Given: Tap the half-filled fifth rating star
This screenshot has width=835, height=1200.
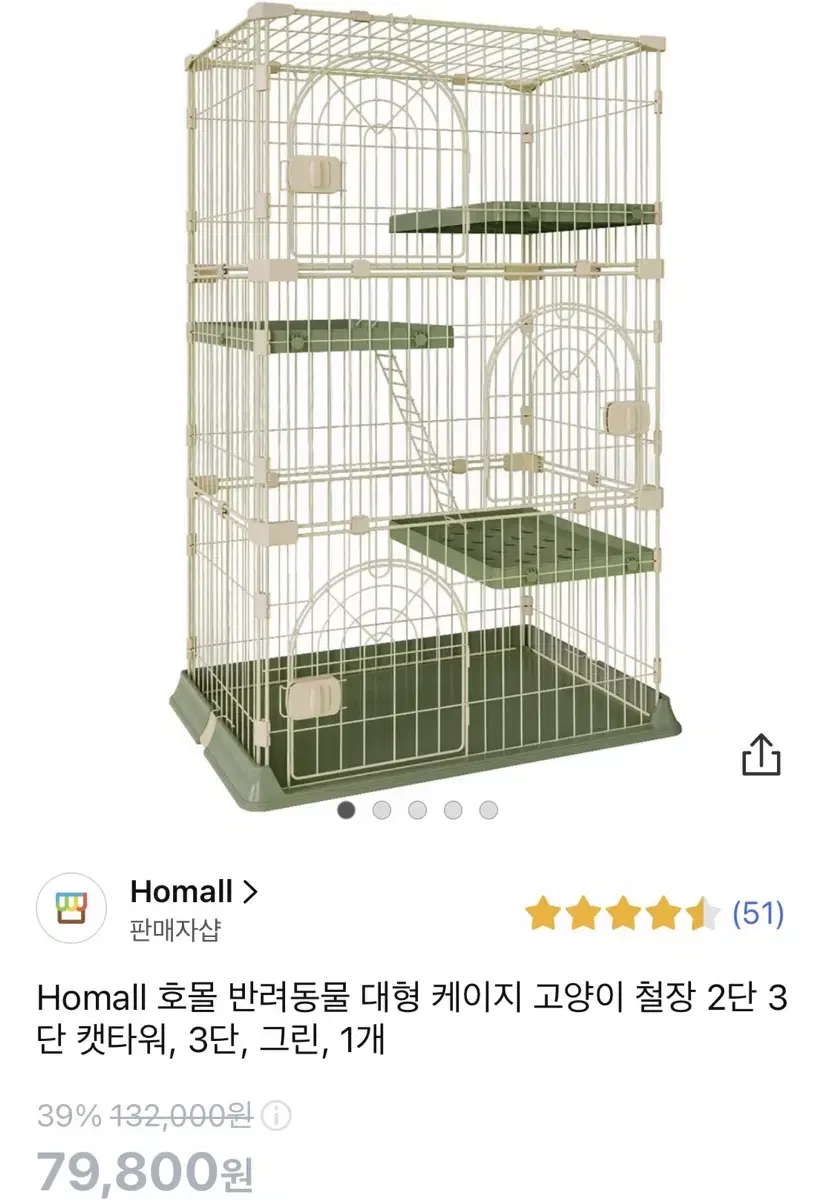Looking at the screenshot, I should 703,913.
